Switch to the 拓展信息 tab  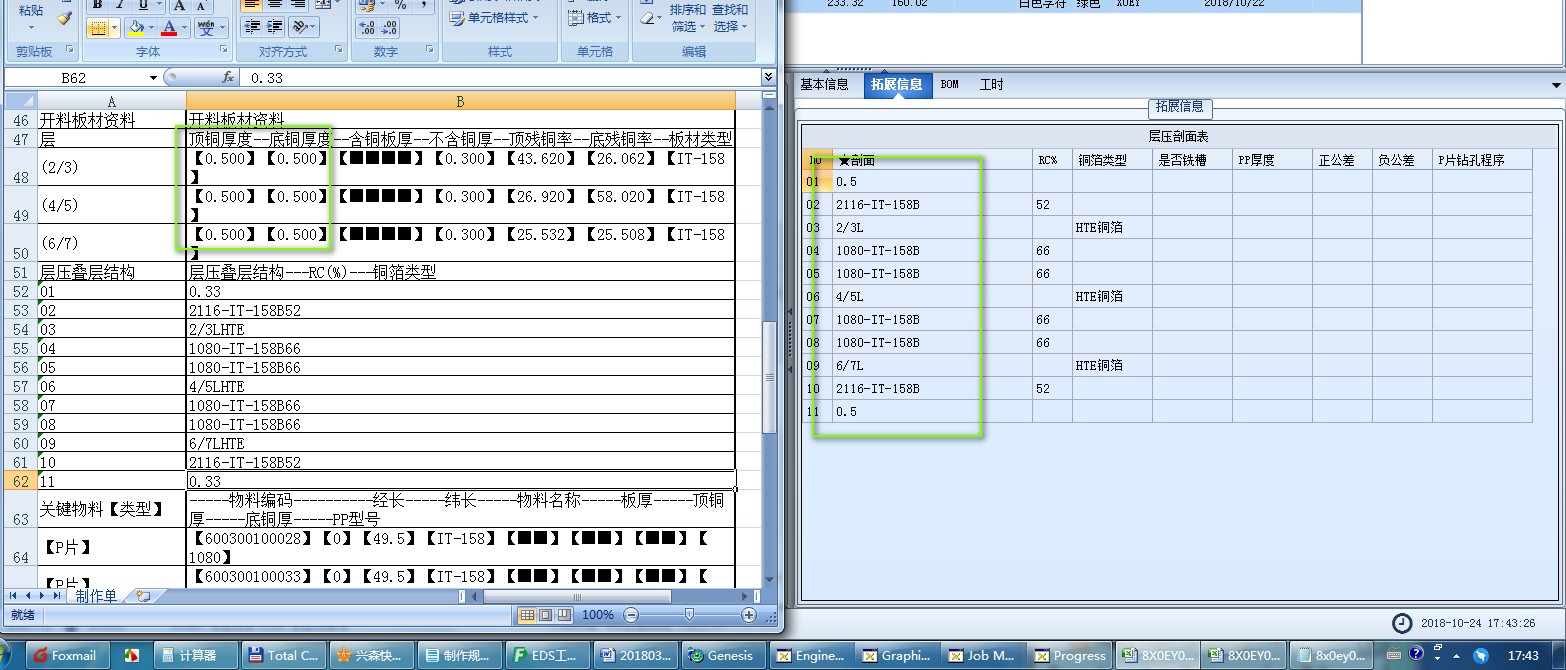896,85
